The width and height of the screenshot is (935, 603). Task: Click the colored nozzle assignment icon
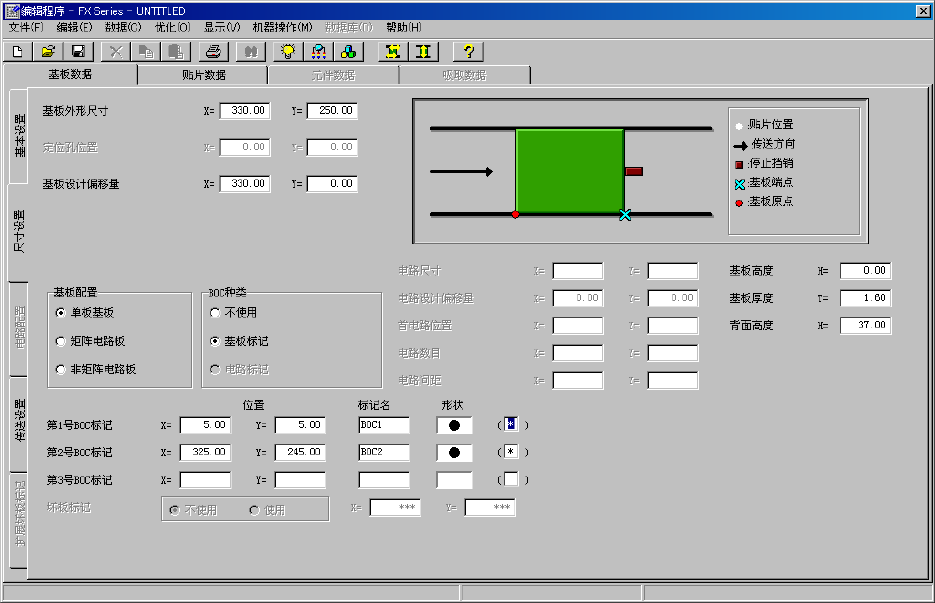coord(319,52)
